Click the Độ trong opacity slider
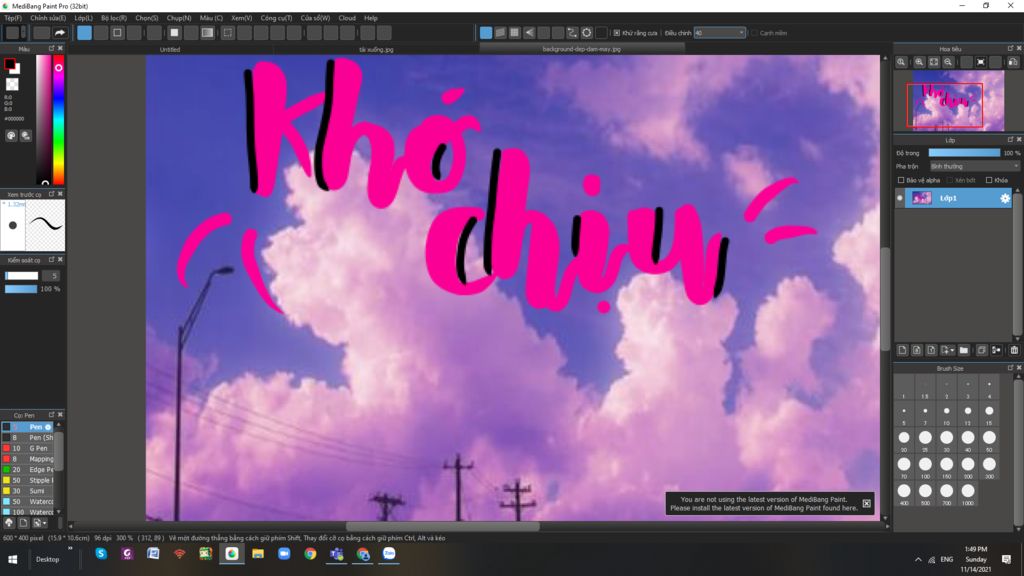The width and height of the screenshot is (1024, 576). click(x=964, y=153)
